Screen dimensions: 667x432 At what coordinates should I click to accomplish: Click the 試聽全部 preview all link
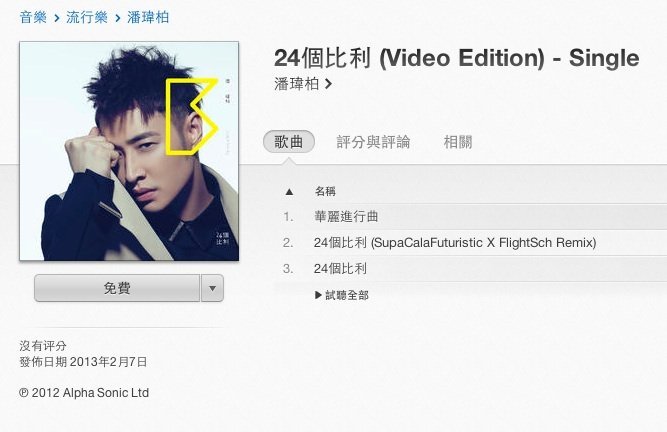coord(347,295)
